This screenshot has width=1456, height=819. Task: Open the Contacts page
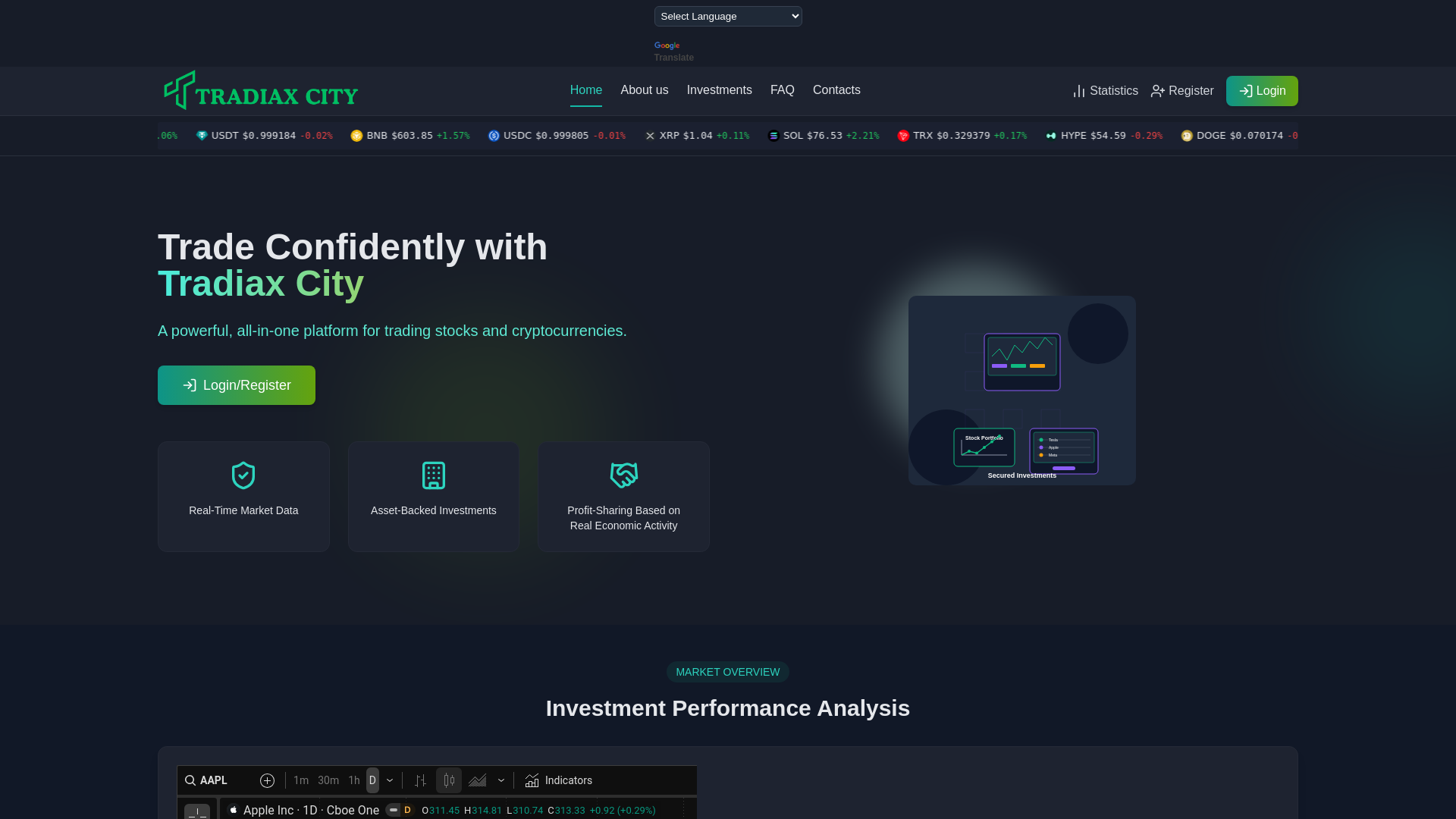(x=836, y=90)
